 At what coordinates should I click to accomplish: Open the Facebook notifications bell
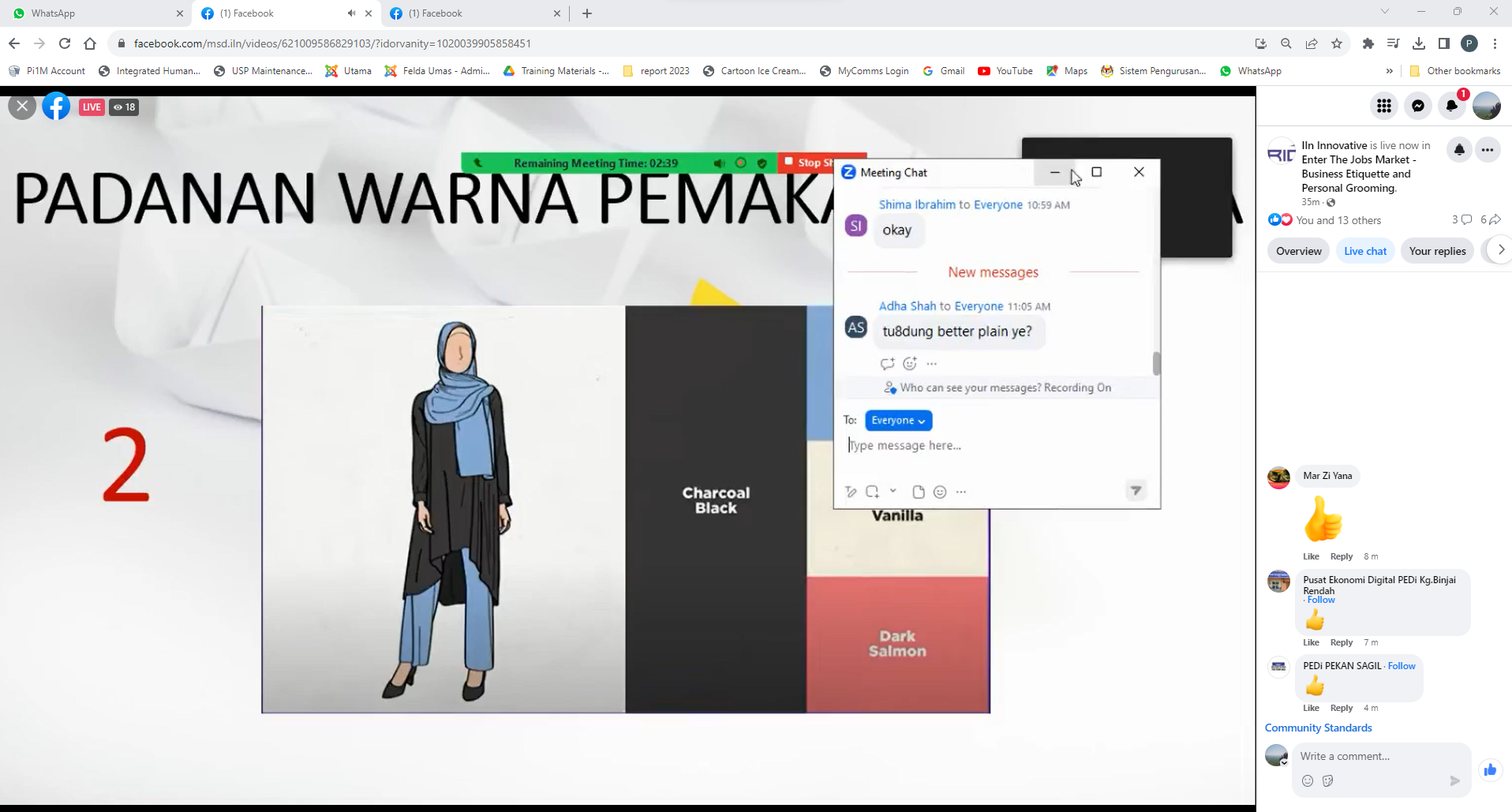pyautogui.click(x=1452, y=106)
